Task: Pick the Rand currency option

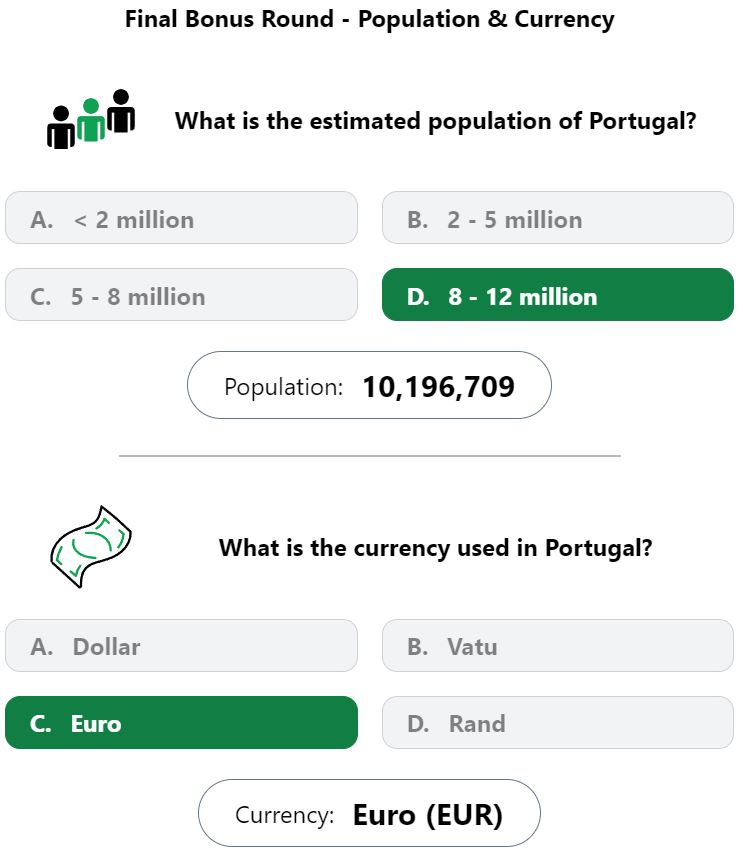Action: point(558,722)
